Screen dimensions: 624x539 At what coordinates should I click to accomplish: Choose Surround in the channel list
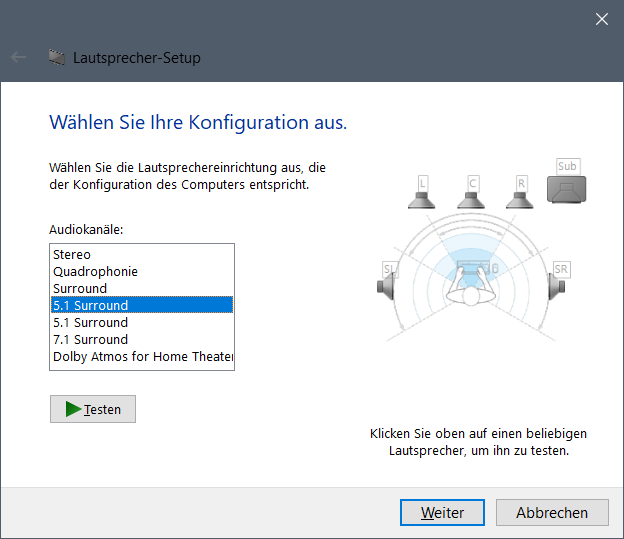pos(142,288)
